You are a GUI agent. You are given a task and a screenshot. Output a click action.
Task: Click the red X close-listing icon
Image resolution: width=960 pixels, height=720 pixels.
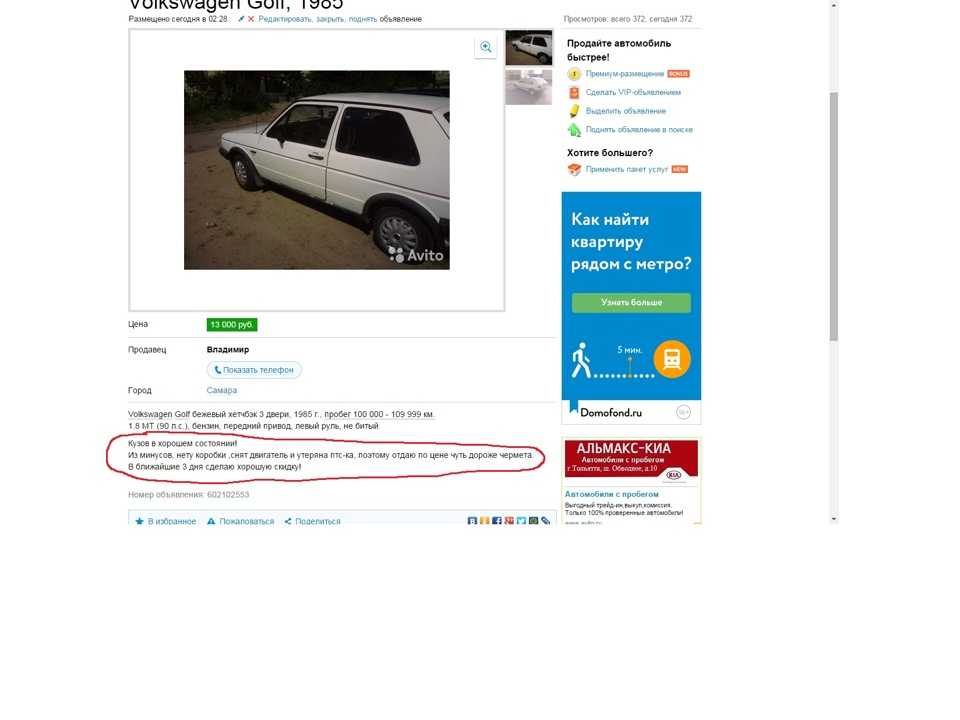[251, 19]
